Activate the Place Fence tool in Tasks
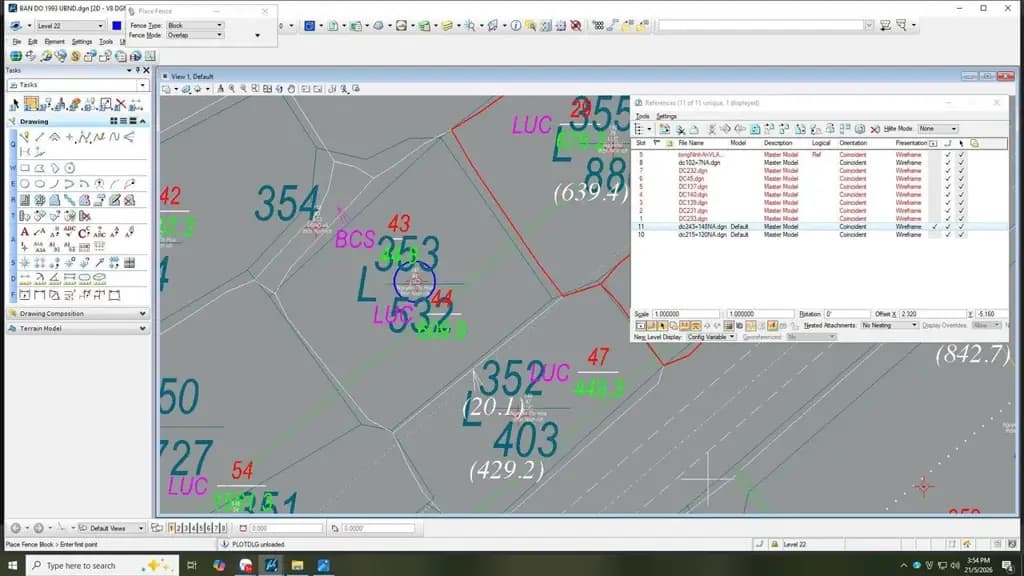The image size is (1024, 576). pyautogui.click(x=31, y=104)
